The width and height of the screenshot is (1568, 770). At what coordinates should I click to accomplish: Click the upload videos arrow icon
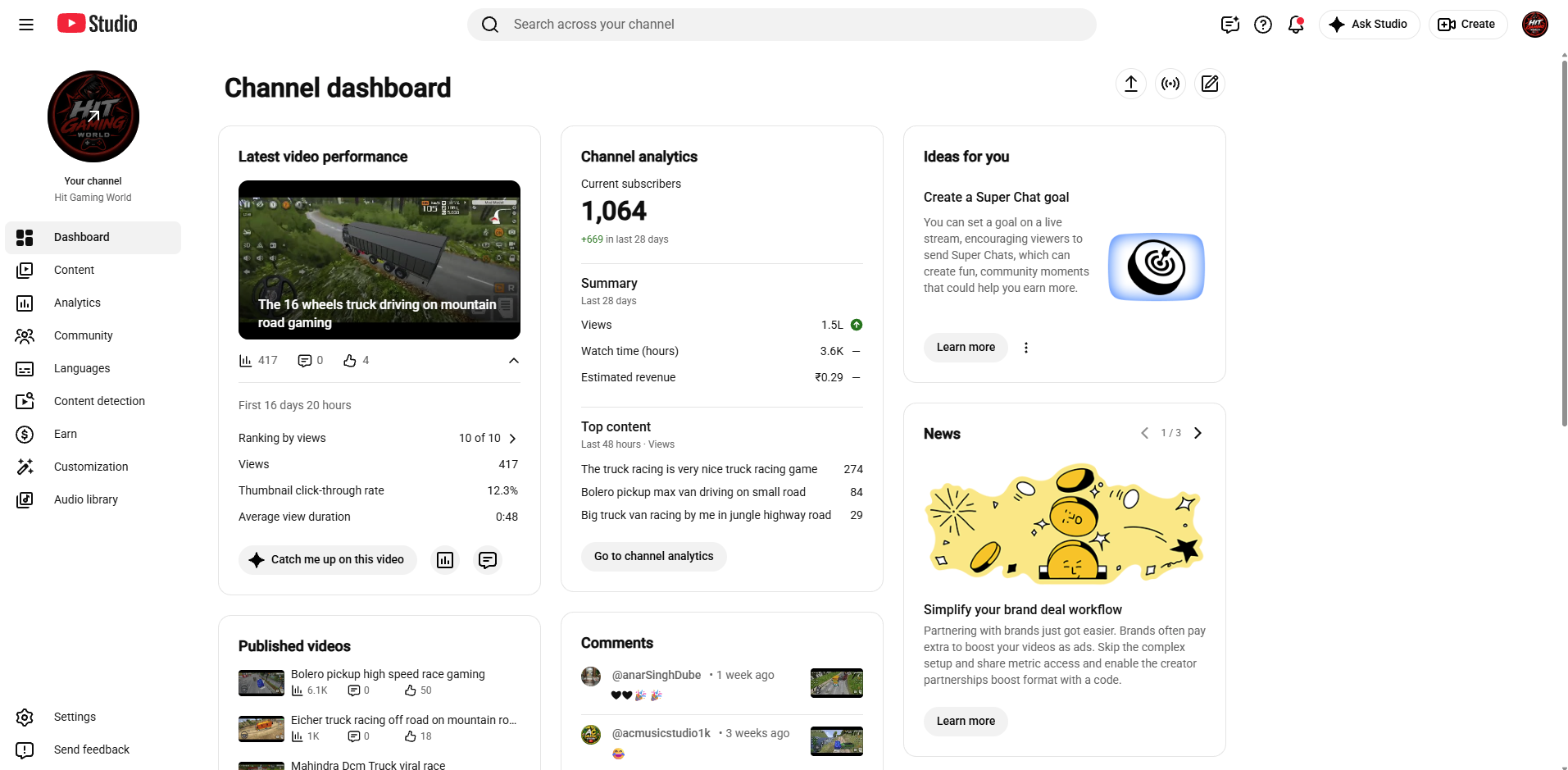pos(1131,84)
